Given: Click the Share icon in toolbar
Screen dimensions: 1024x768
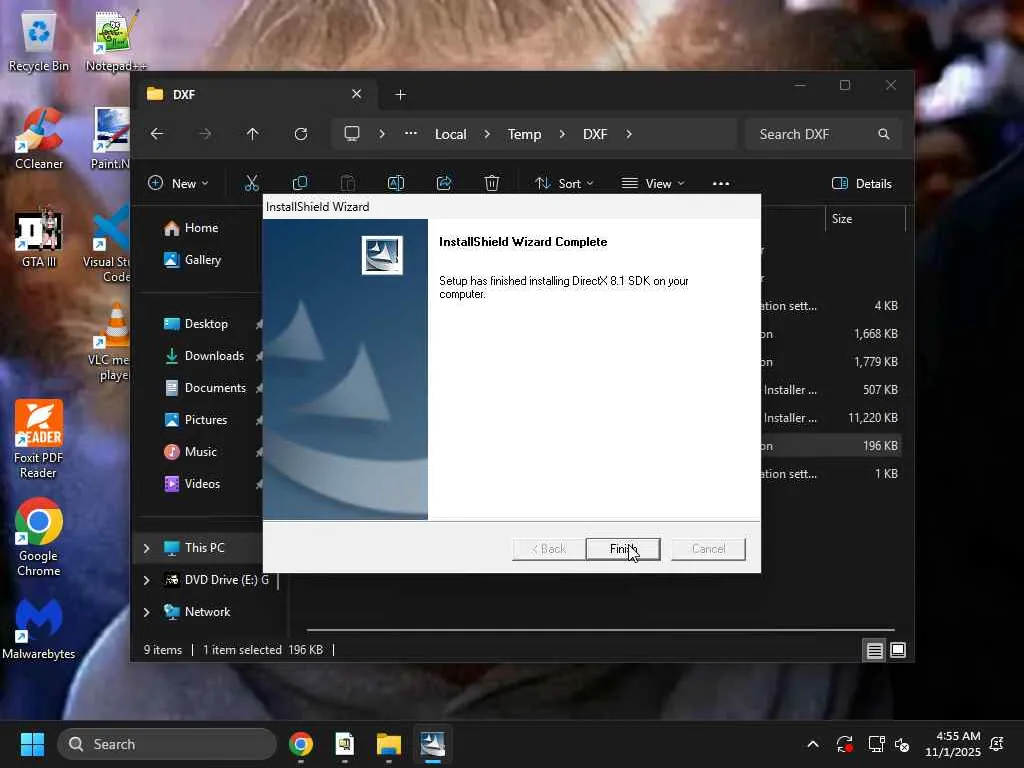Looking at the screenshot, I should (444, 184).
